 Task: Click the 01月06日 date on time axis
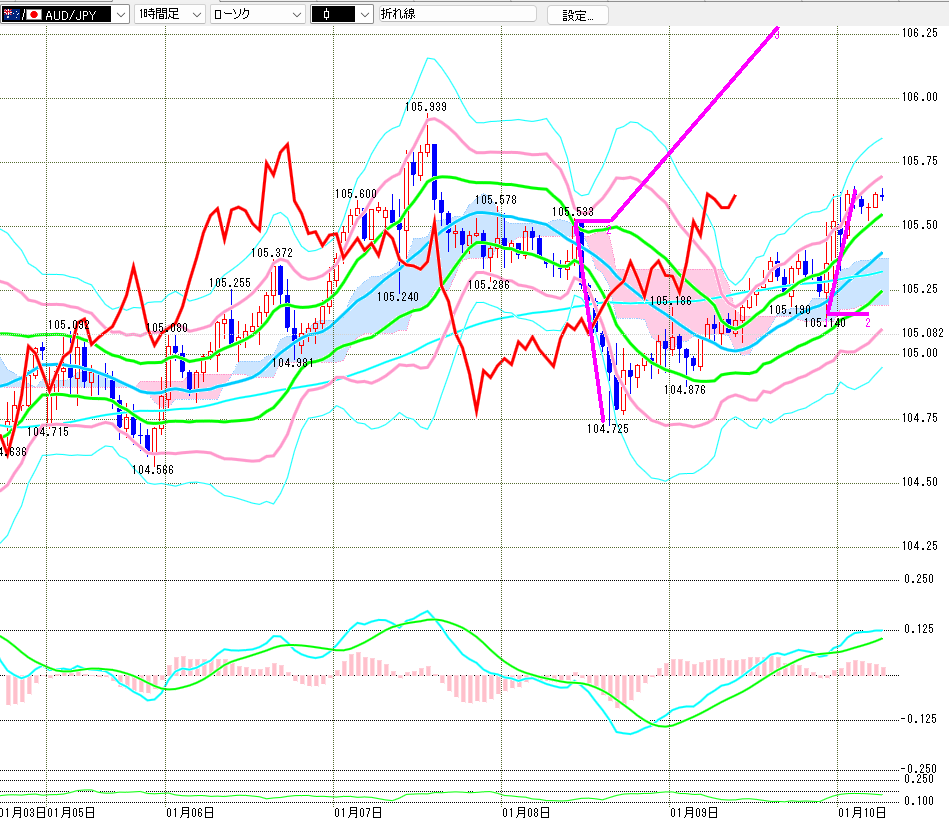pos(189,812)
